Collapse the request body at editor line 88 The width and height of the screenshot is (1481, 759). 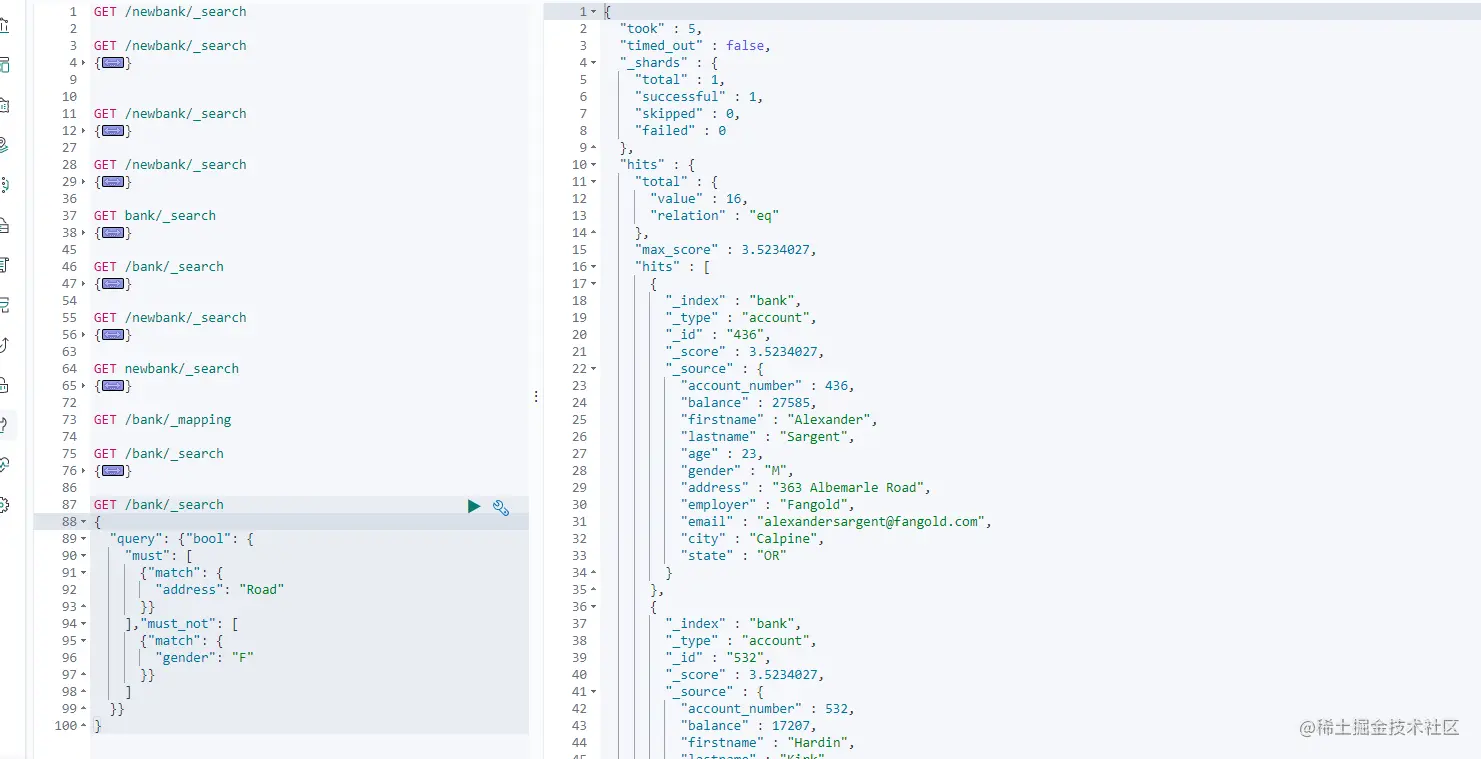84,522
